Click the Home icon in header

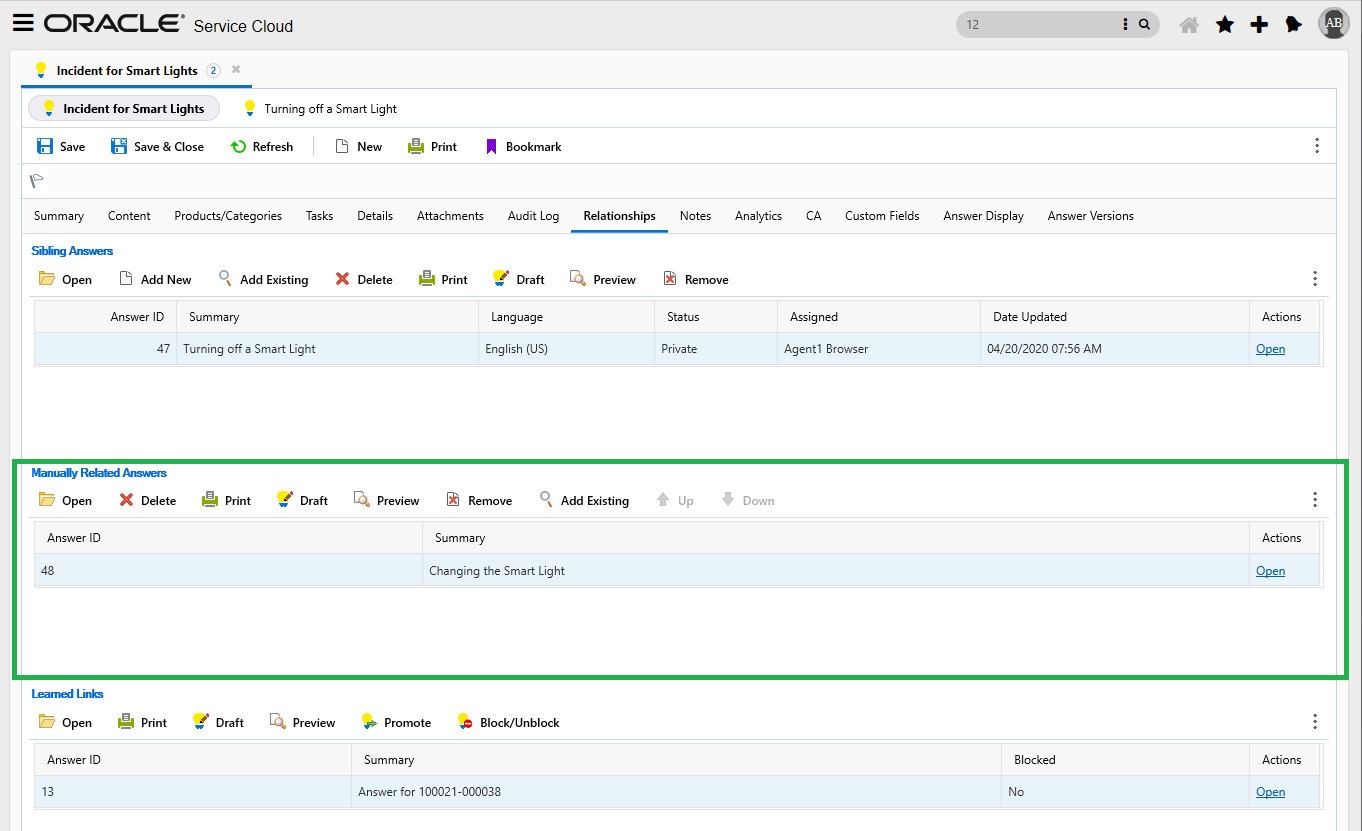coord(1189,25)
